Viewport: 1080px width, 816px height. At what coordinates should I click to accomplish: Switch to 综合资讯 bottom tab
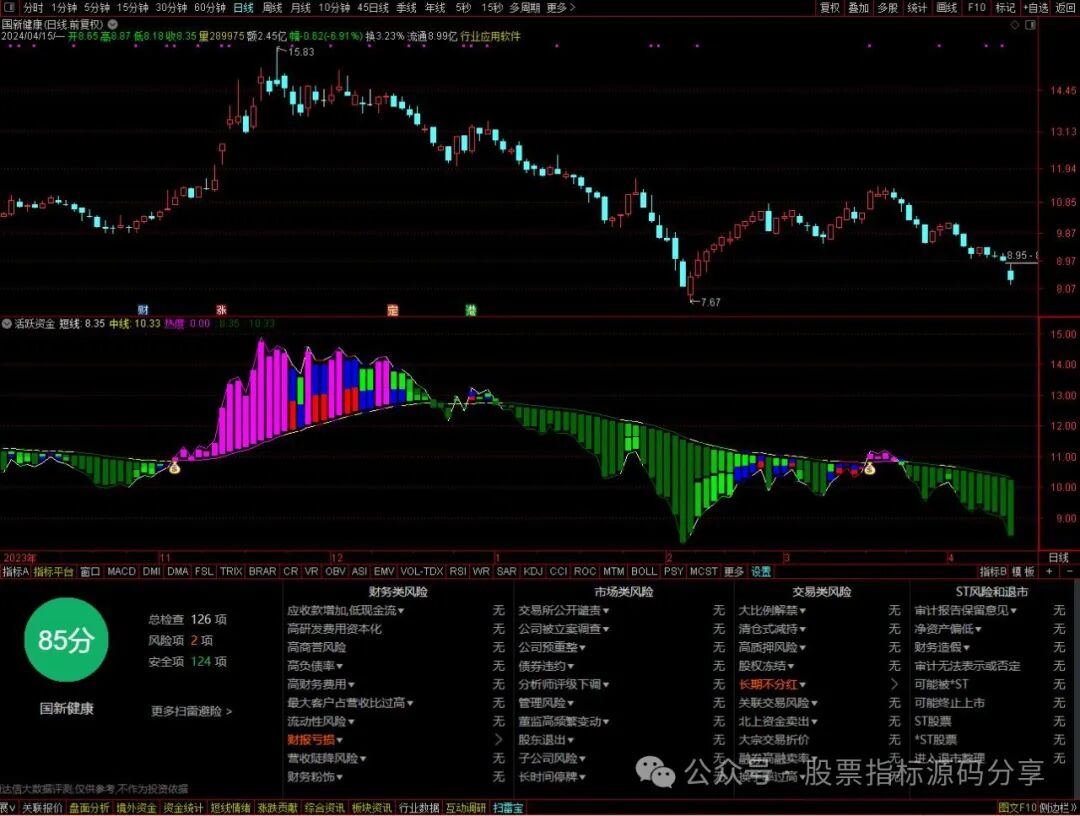click(324, 808)
